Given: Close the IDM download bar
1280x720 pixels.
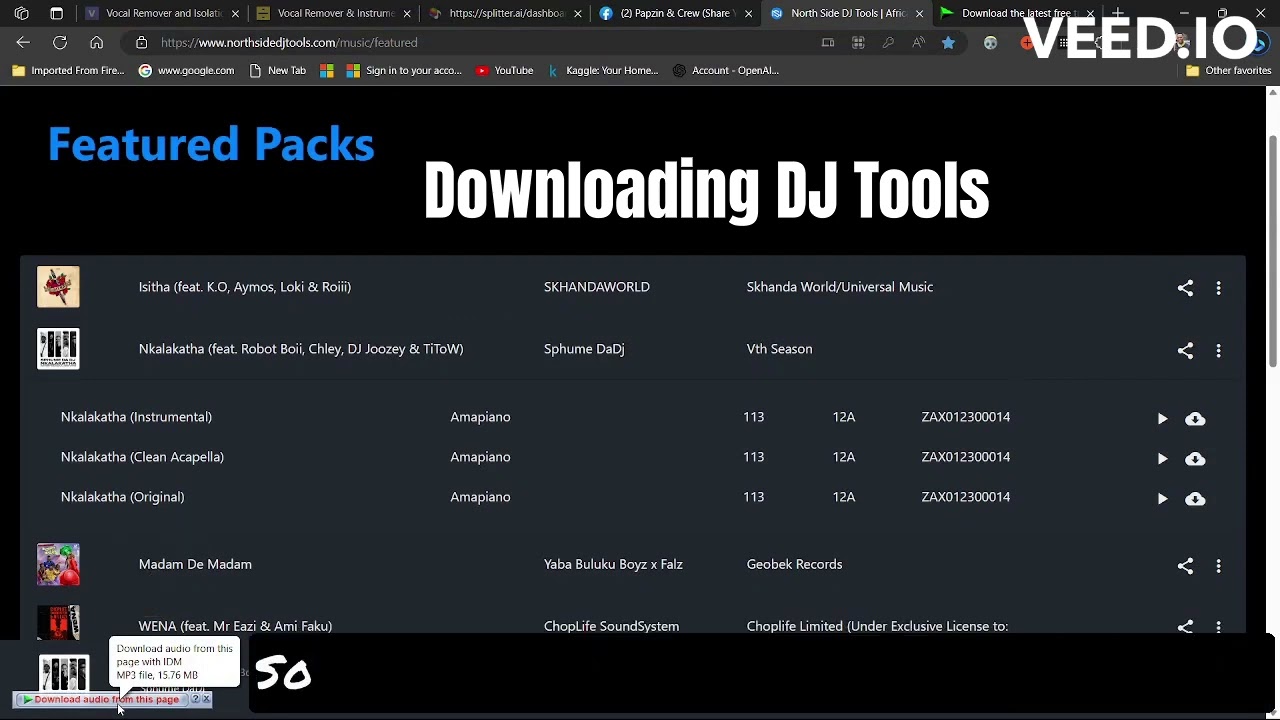Looking at the screenshot, I should [206, 699].
